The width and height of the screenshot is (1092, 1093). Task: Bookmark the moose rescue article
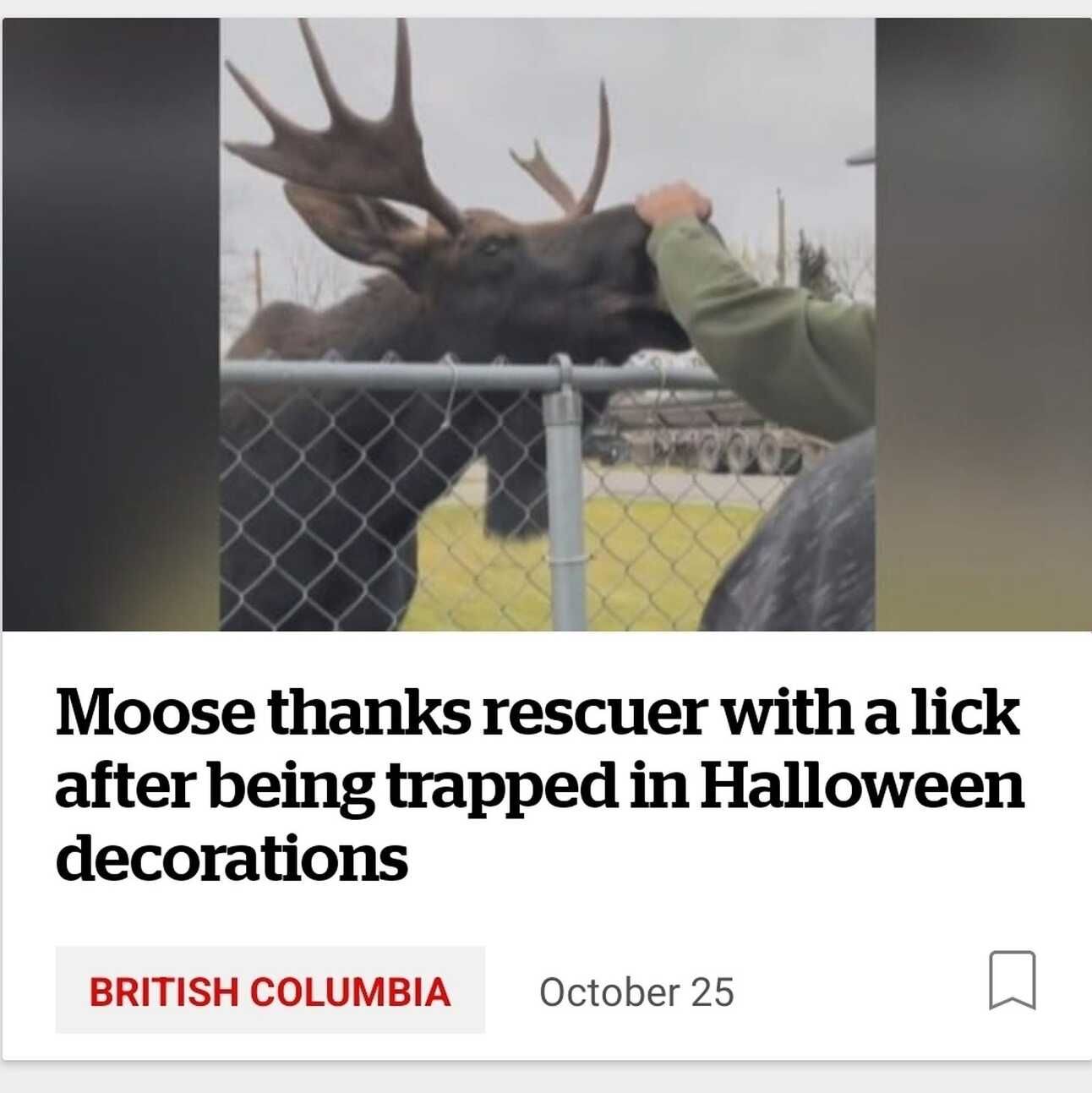1012,980
